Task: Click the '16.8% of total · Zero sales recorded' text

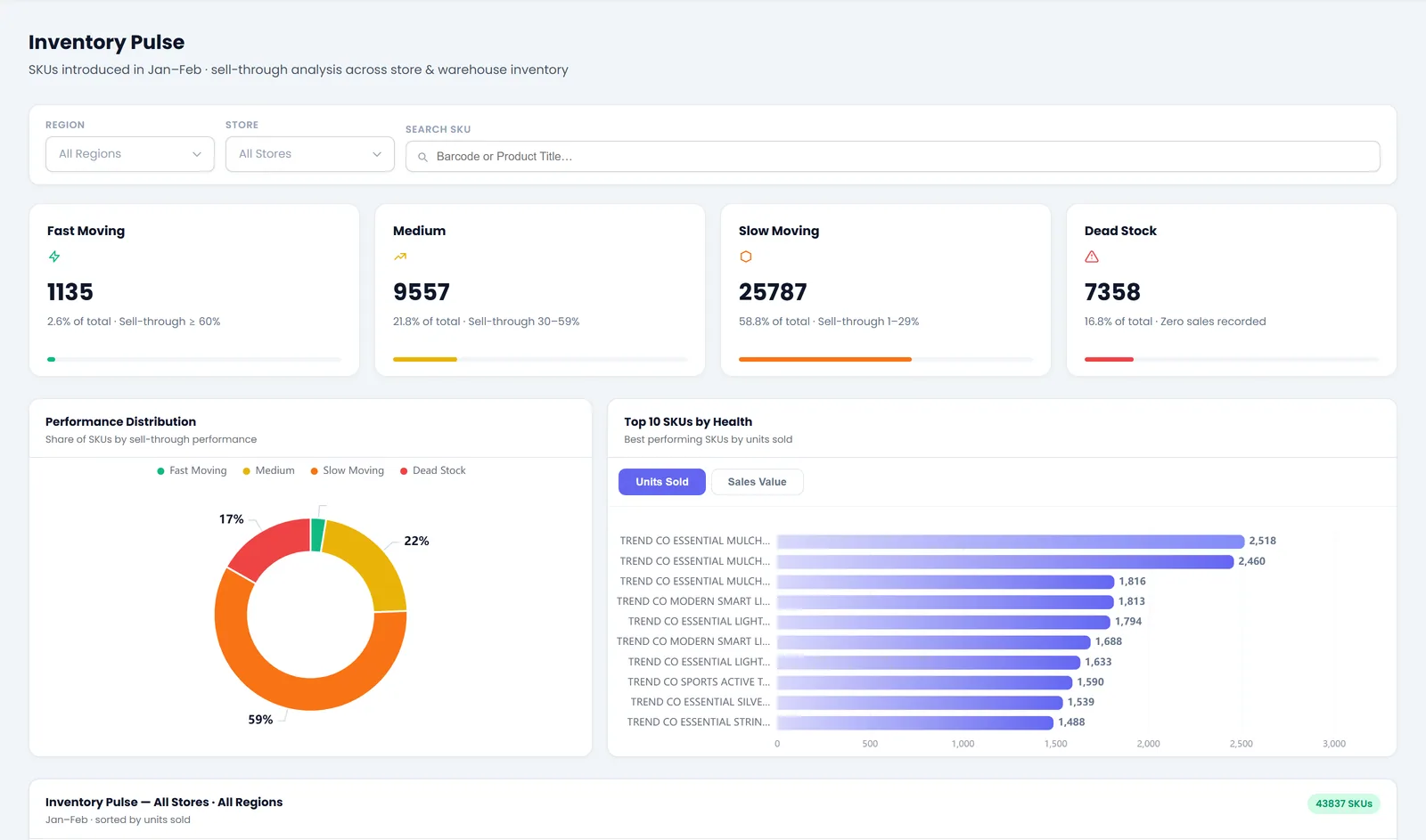Action: coord(1175,322)
